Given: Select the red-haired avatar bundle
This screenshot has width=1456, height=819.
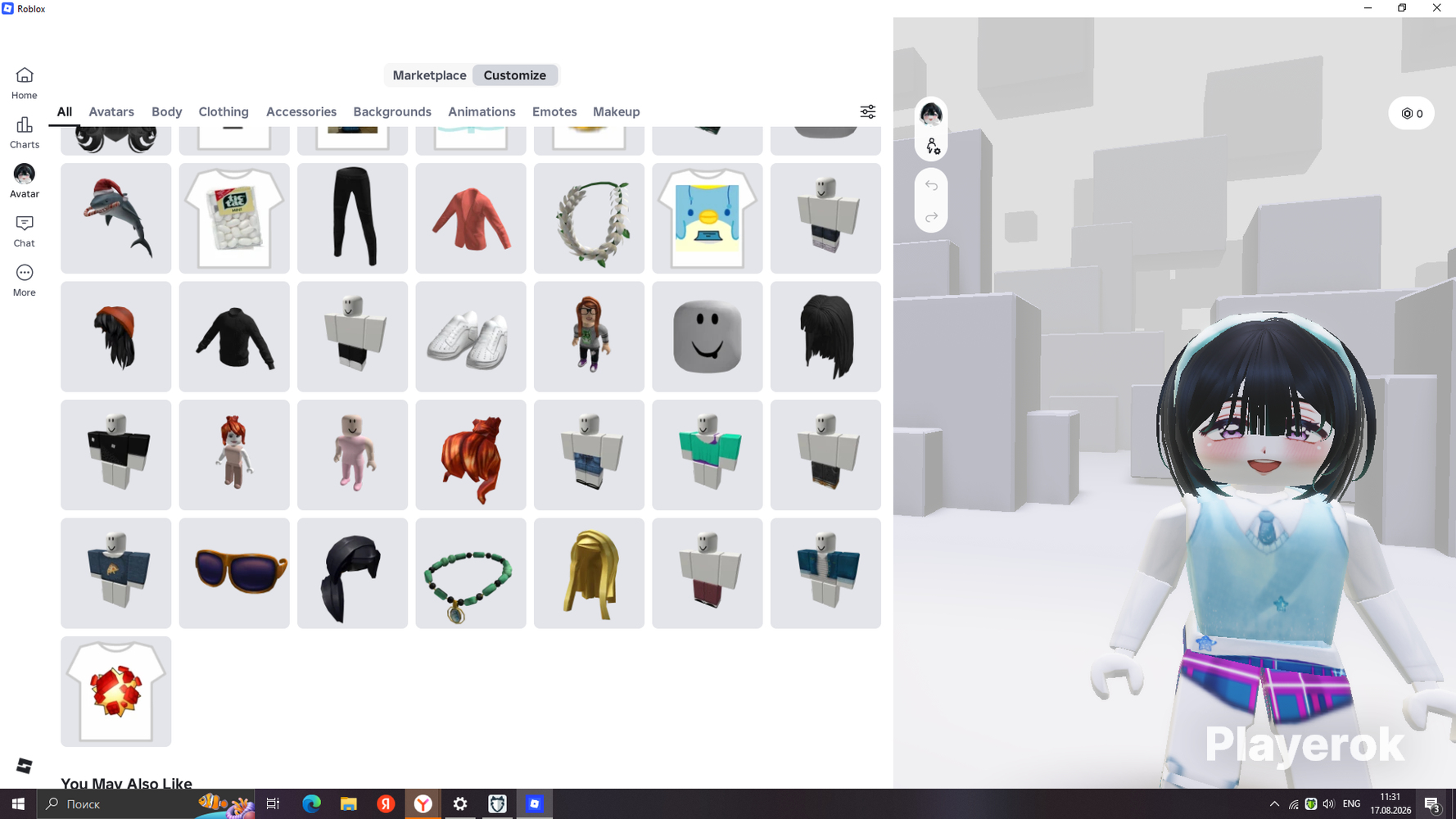Looking at the screenshot, I should tap(234, 455).
